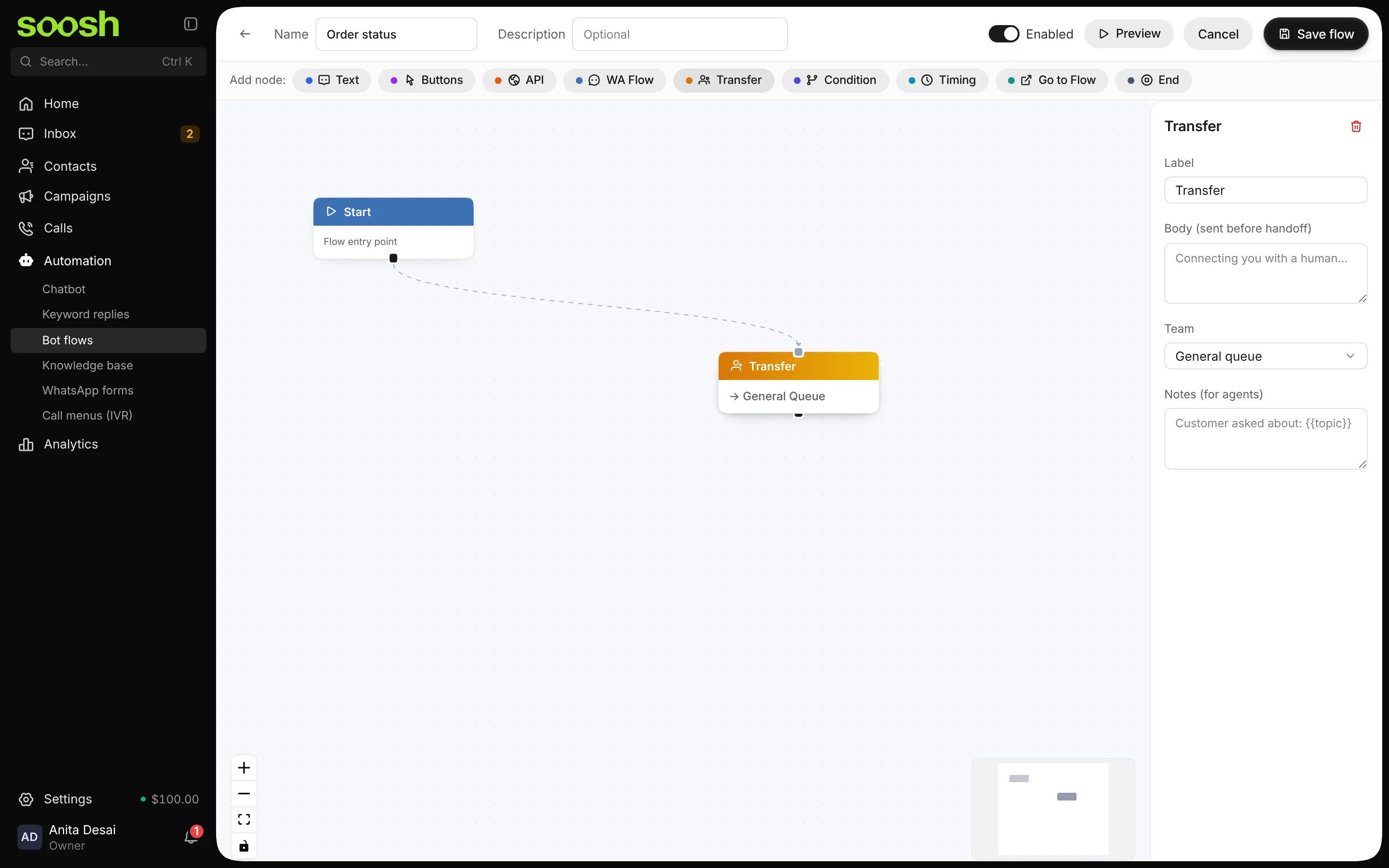Go back with the arrow icon
Viewport: 1389px width, 868px height.
tap(245, 34)
